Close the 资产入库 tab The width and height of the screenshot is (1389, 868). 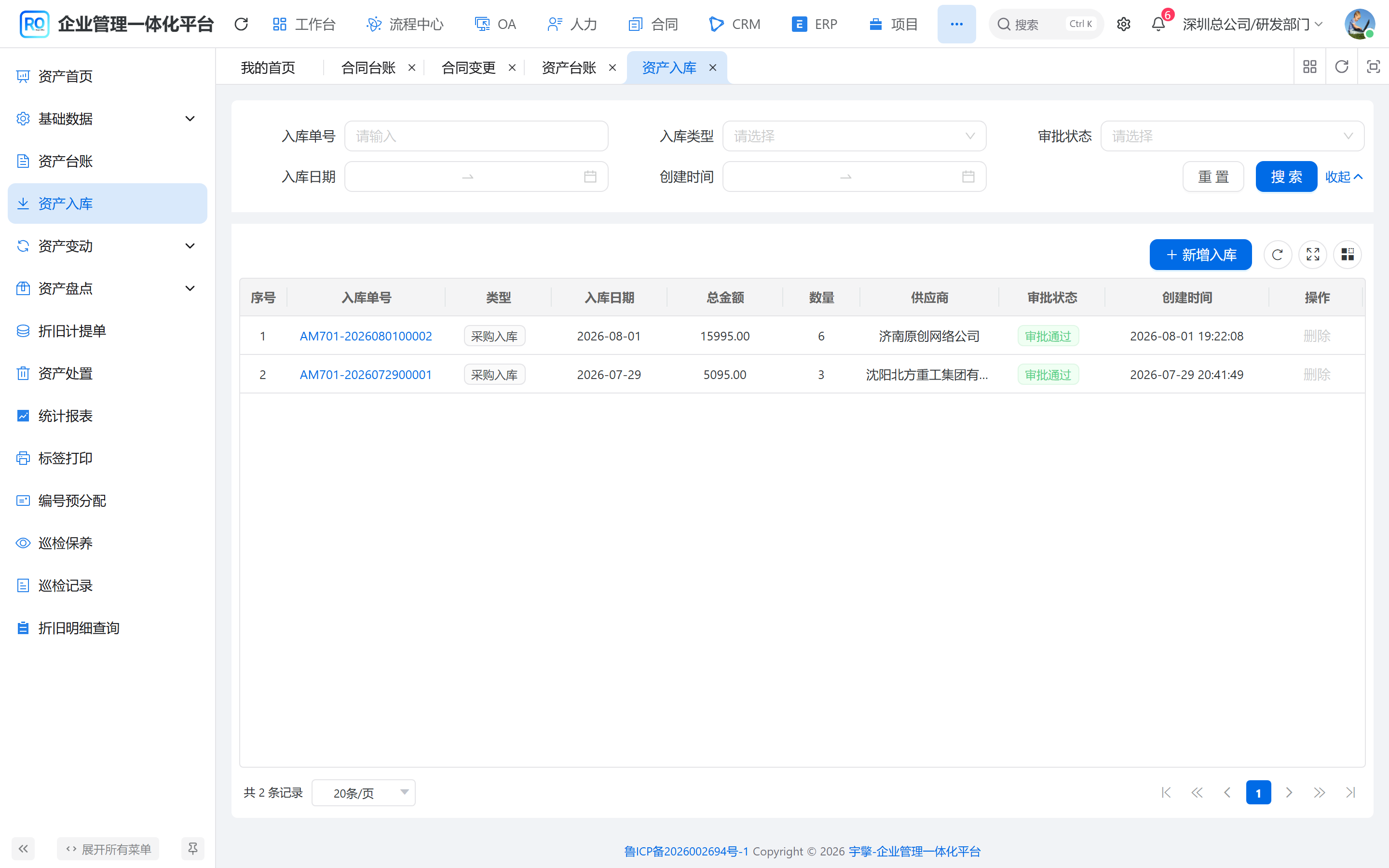tap(712, 68)
